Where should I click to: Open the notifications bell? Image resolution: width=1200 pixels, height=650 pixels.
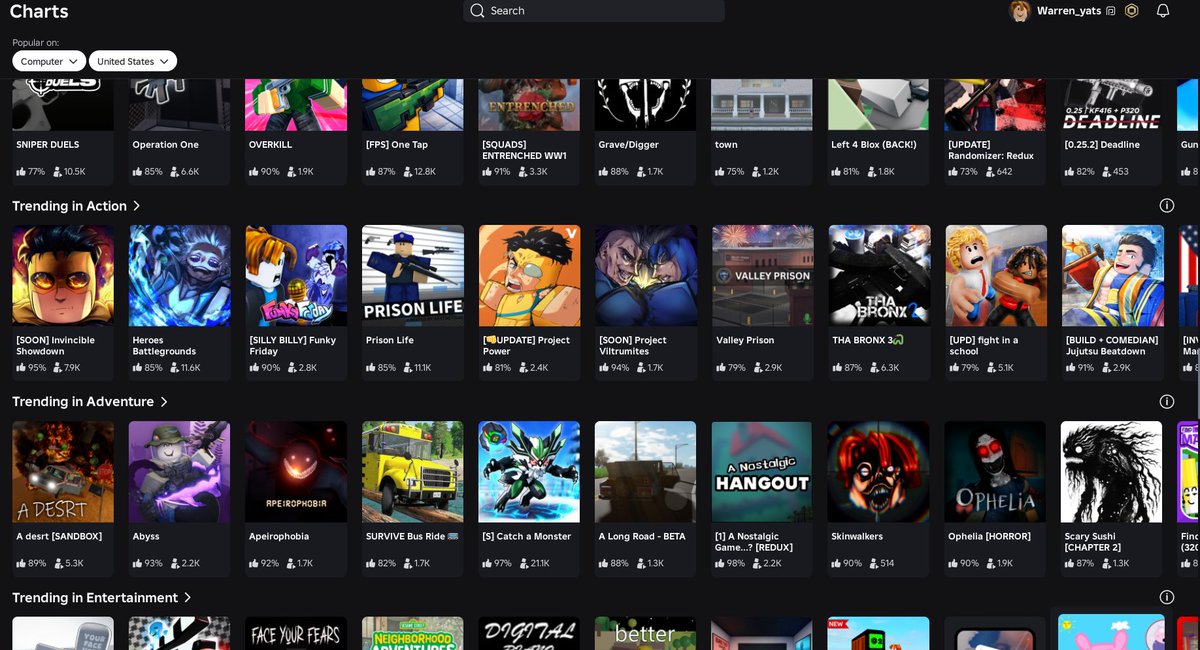point(1163,11)
